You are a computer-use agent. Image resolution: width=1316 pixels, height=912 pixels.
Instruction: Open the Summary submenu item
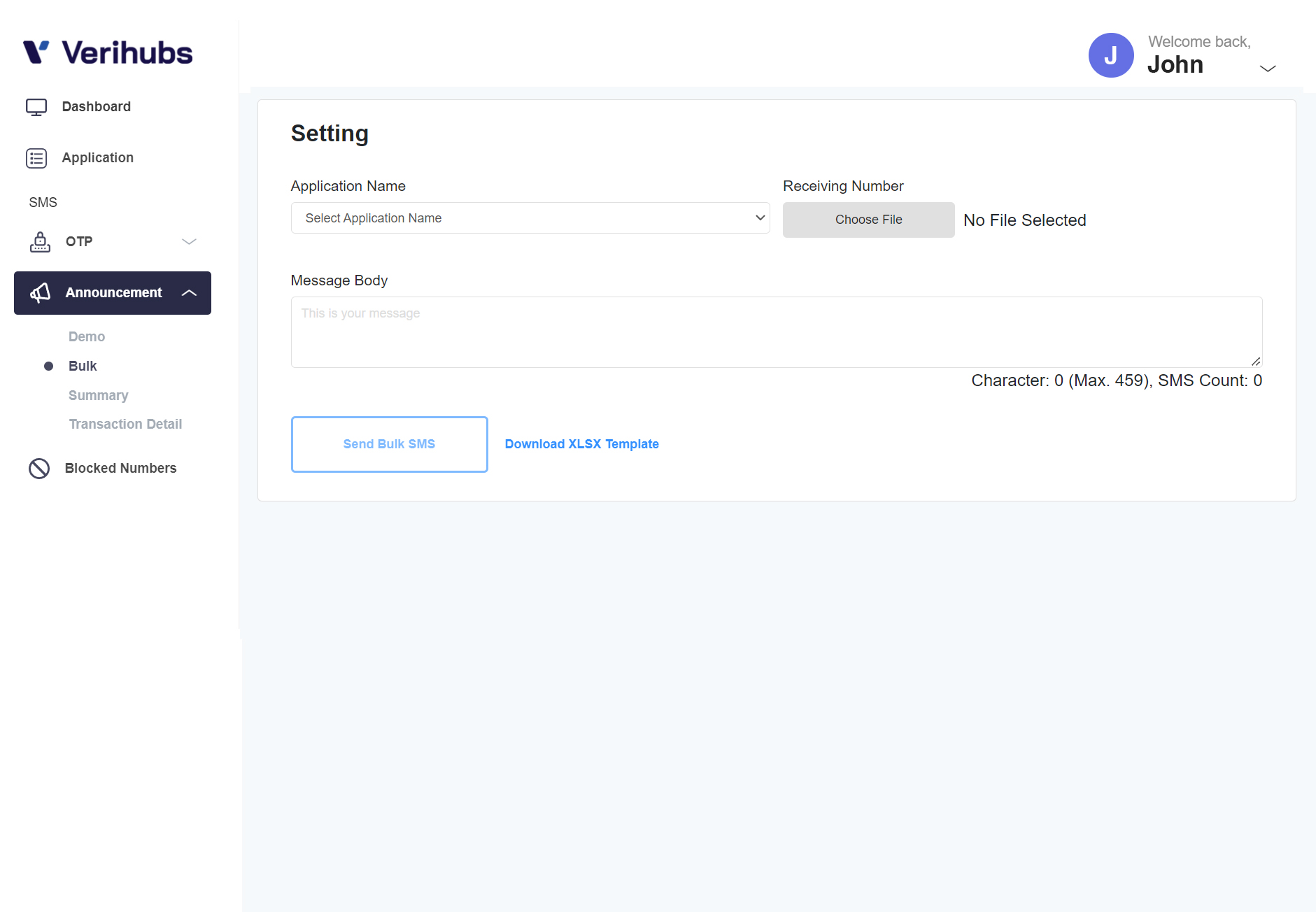pos(99,395)
